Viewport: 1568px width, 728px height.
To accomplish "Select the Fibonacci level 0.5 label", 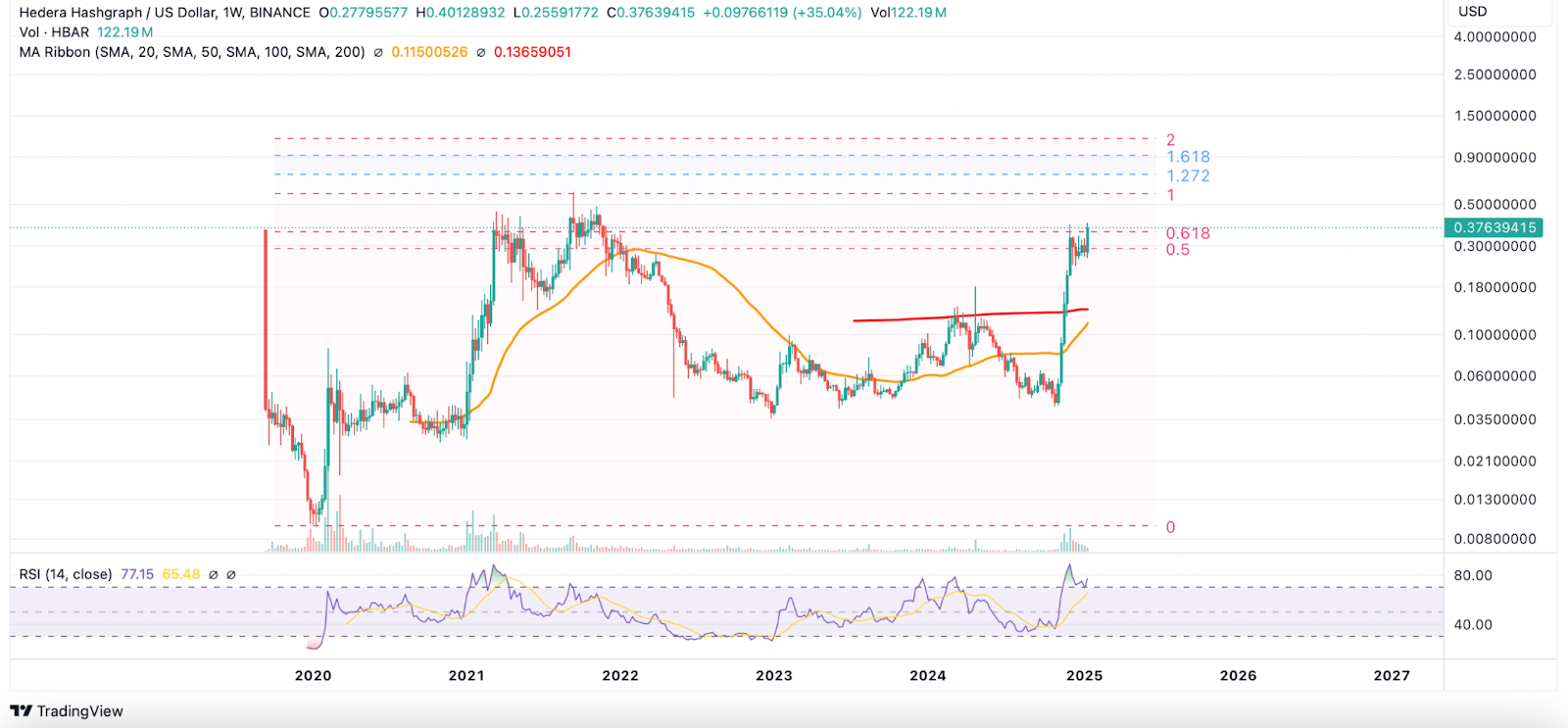I will (x=1178, y=250).
